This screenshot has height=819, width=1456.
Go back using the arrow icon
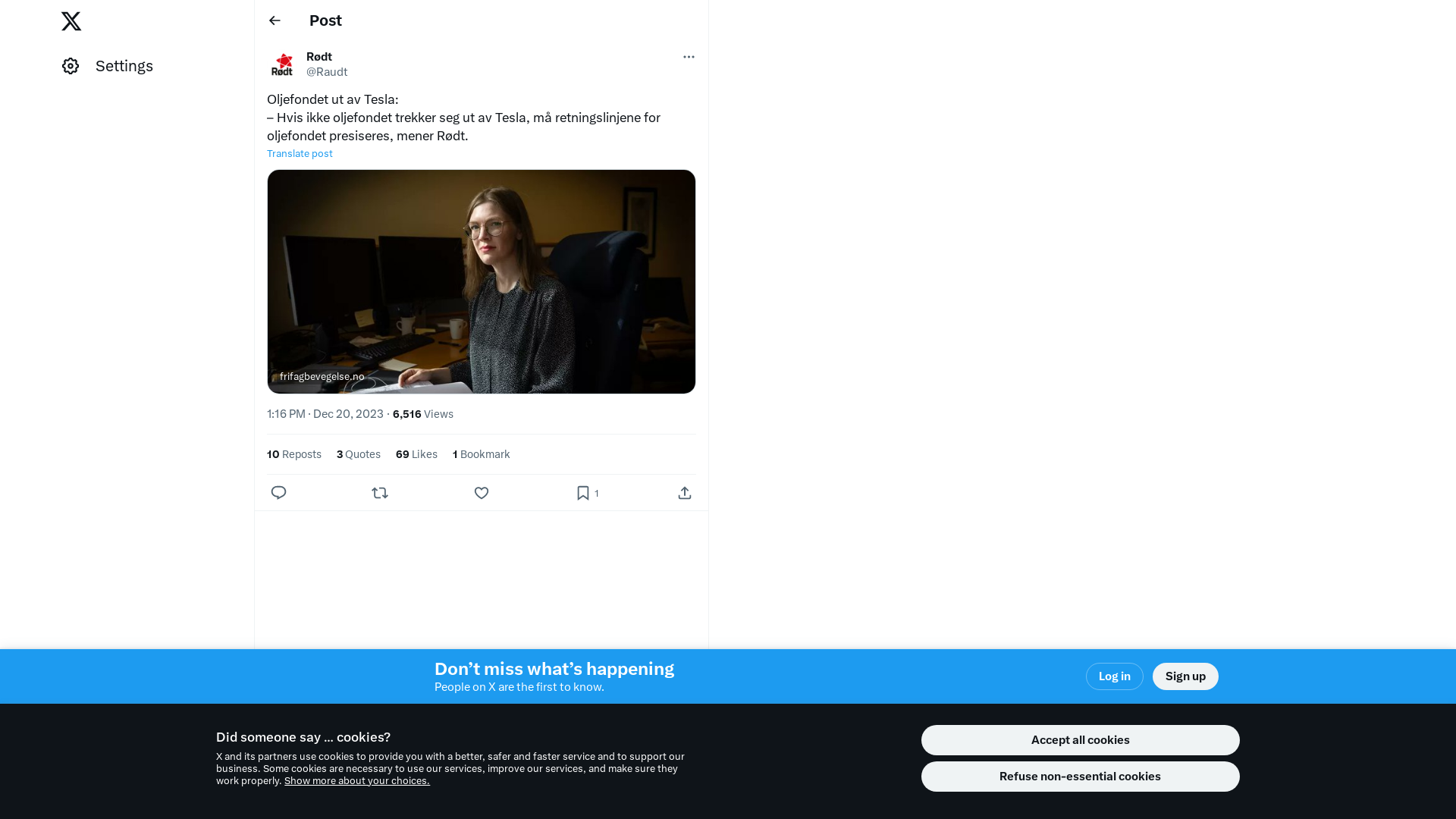[275, 20]
